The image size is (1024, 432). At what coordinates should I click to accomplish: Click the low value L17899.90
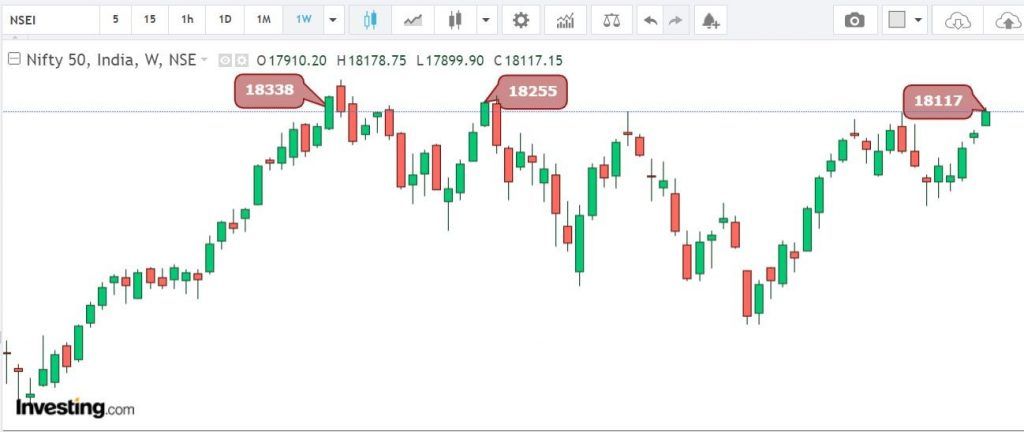coord(450,61)
